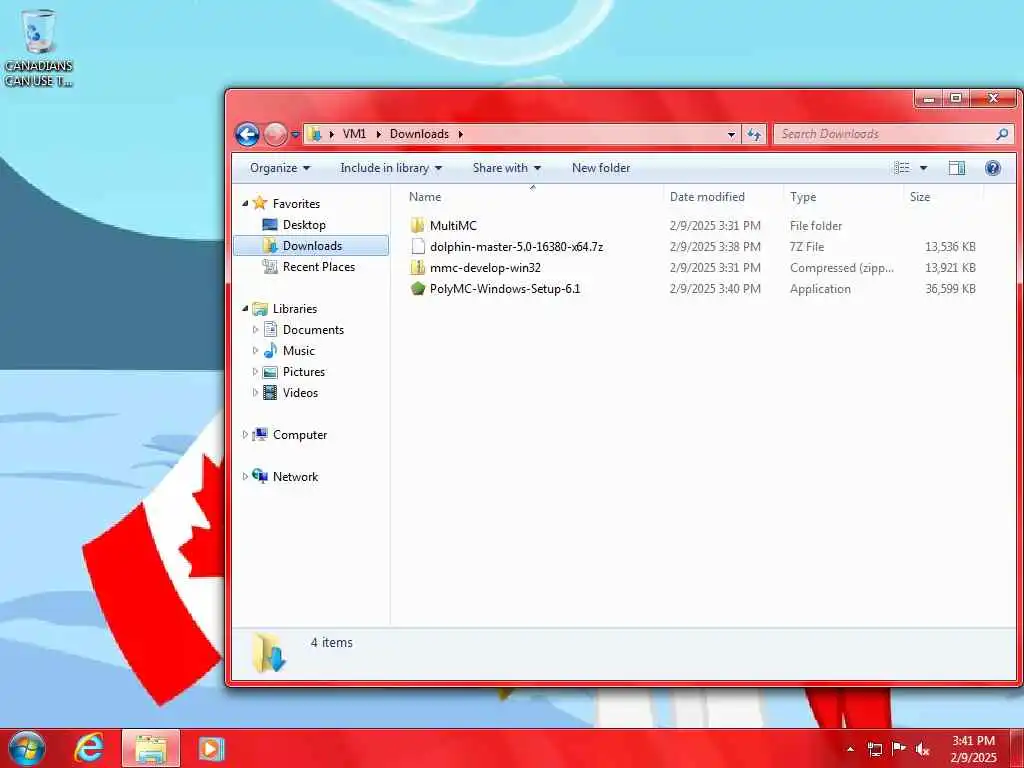Click the Pictures library icon

(x=270, y=372)
